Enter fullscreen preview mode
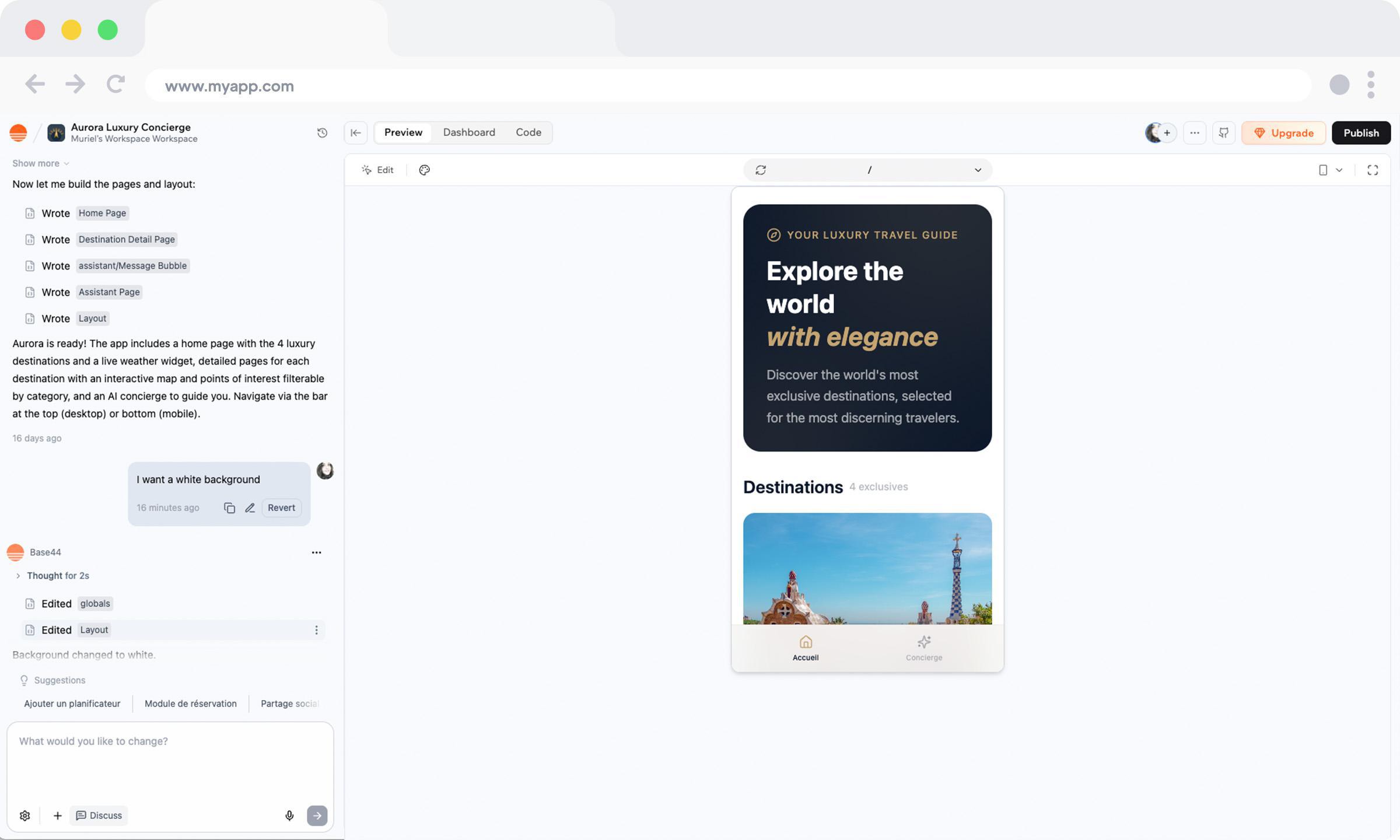Screen dimensions: 1400x840 (1373, 170)
